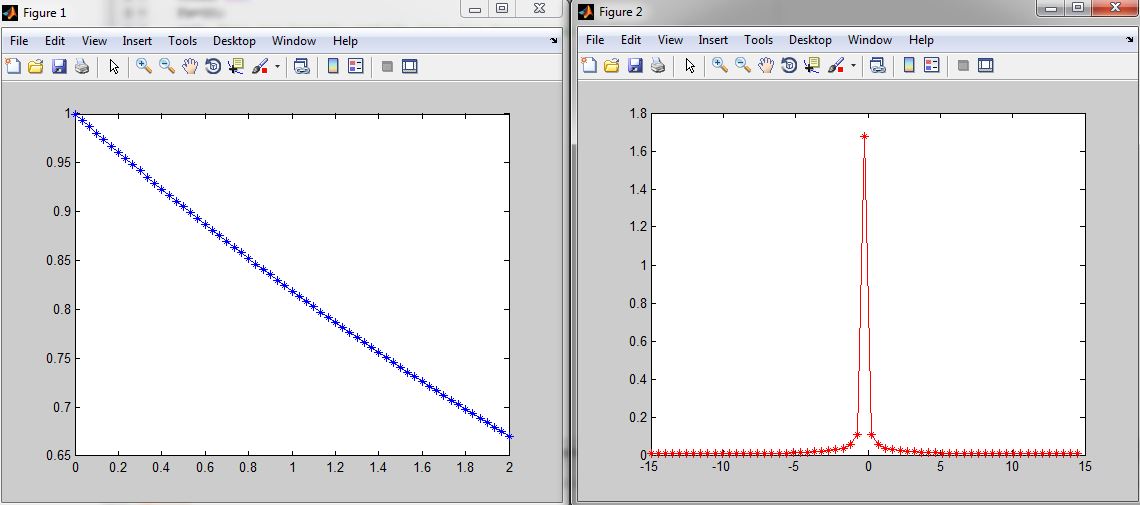This screenshot has width=1140, height=505.
Task: Open the Tools menu in Figure 1
Action: [182, 41]
